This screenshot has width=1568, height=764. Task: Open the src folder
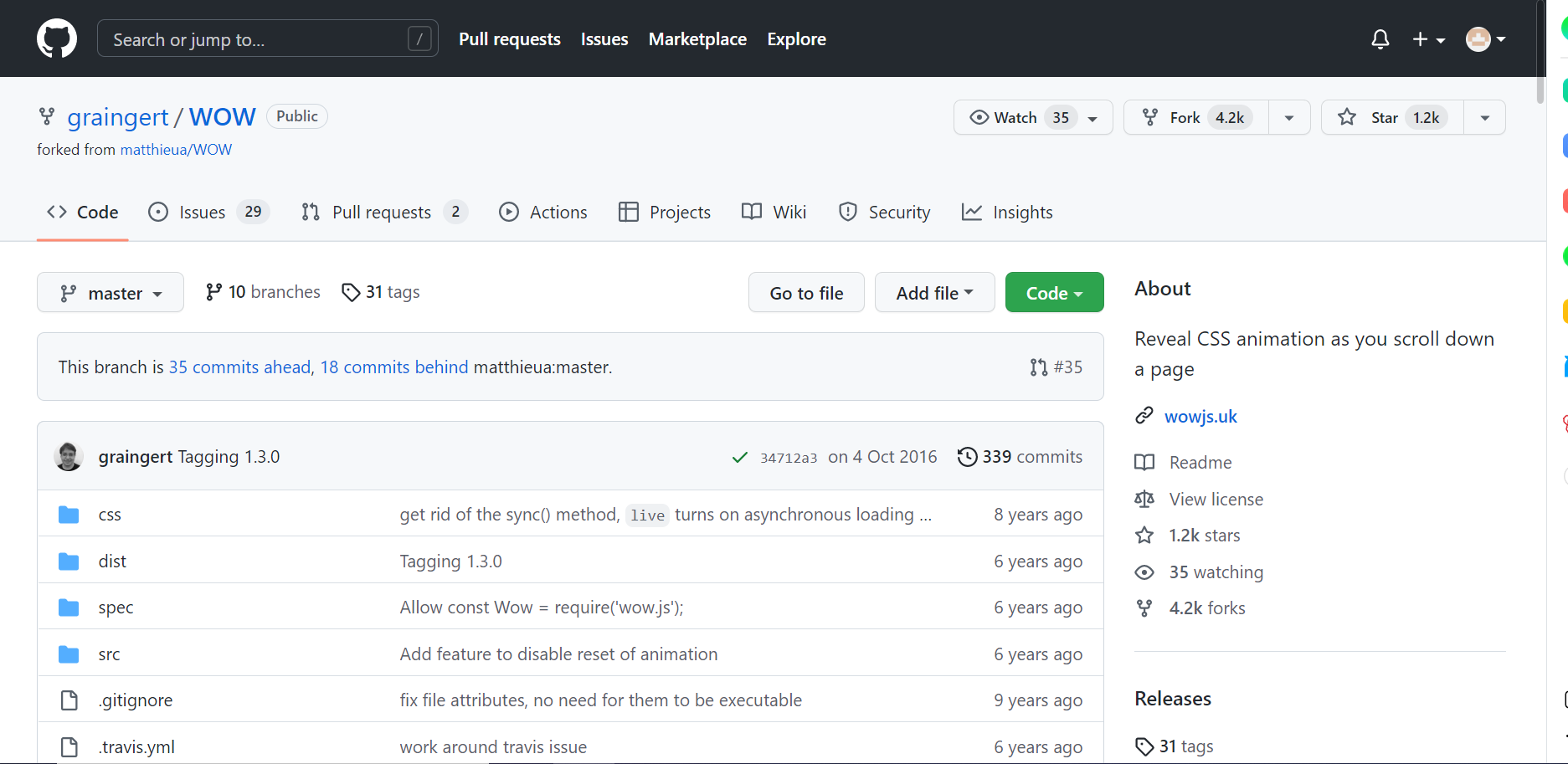[x=109, y=654]
